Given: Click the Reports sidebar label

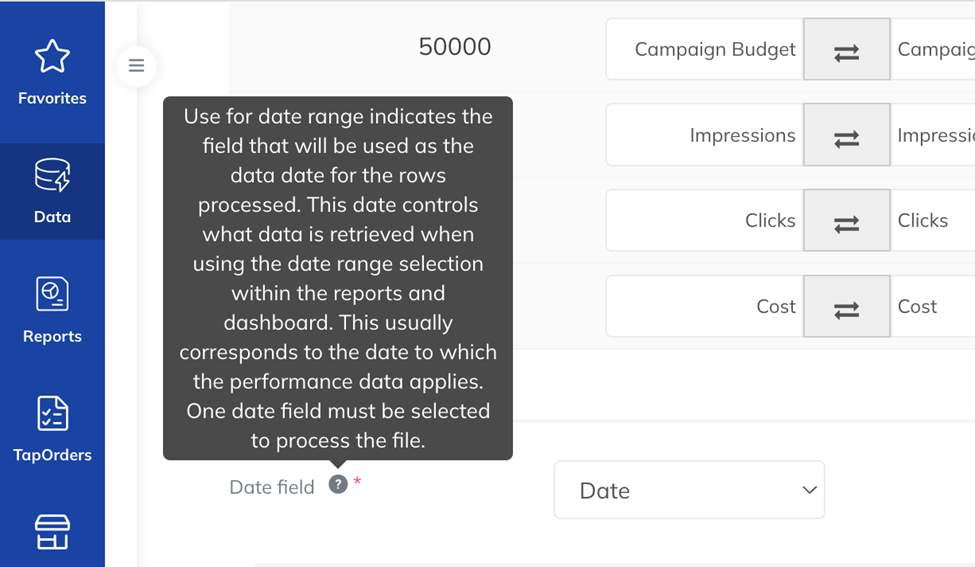Looking at the screenshot, I should coord(52,336).
